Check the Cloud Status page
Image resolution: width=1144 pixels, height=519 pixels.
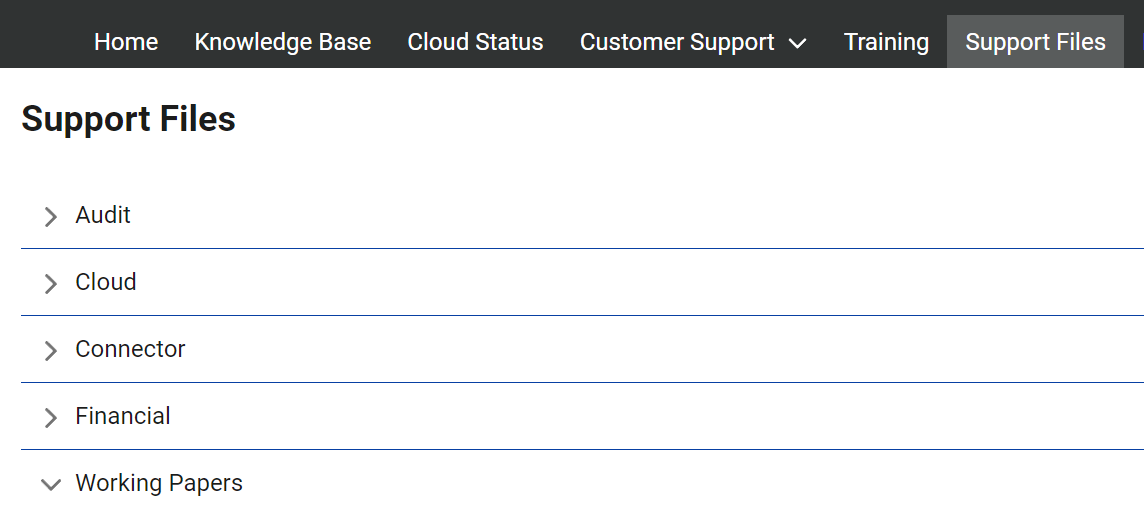[x=475, y=42]
